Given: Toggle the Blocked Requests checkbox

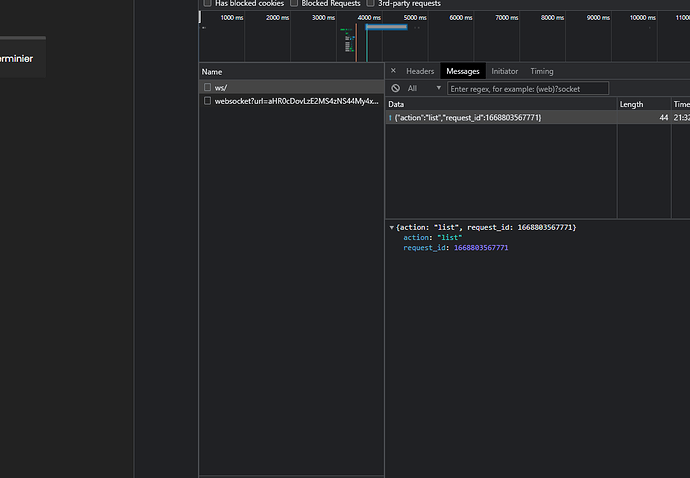Looking at the screenshot, I should pos(294,4).
